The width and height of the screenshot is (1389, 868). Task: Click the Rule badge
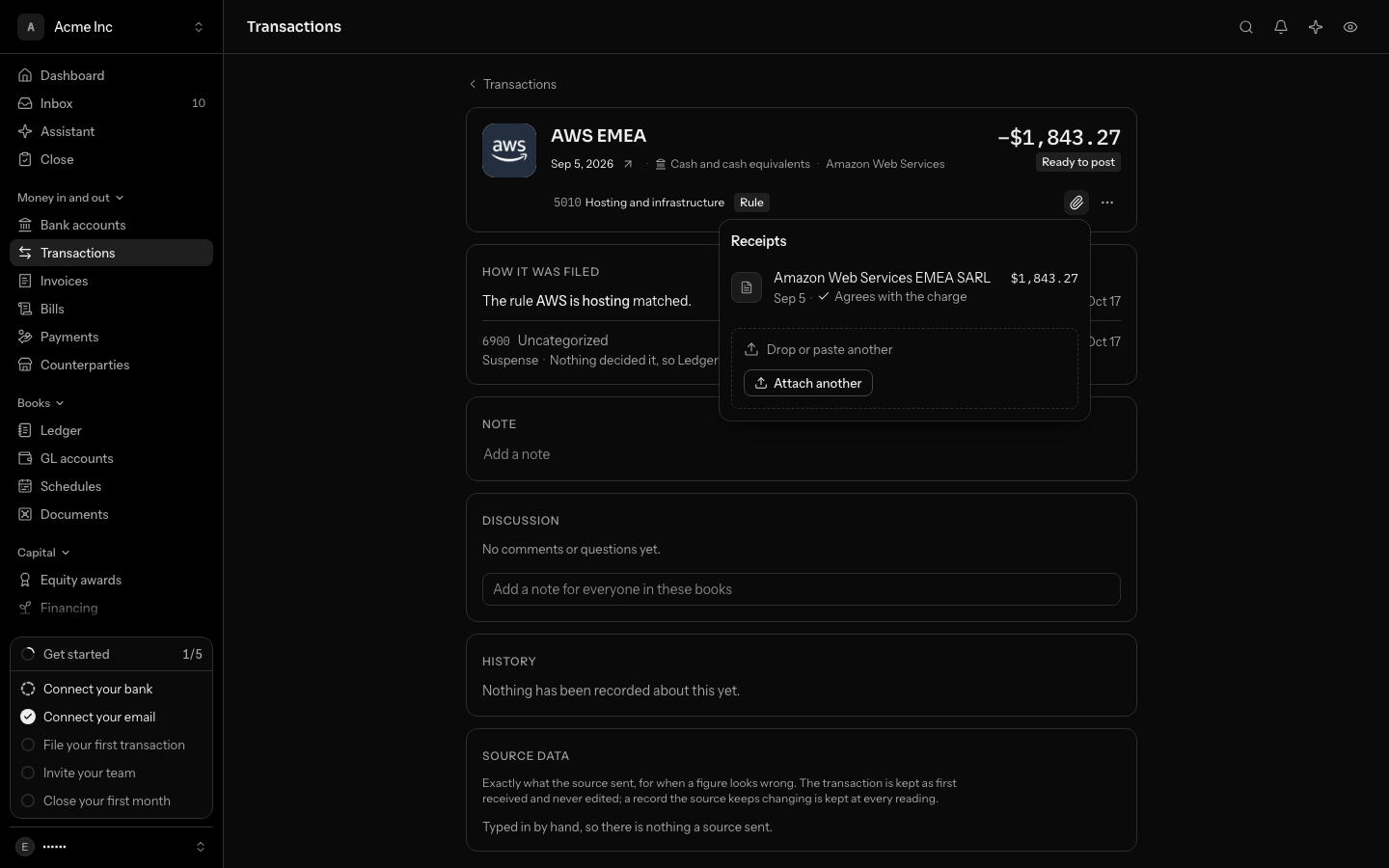point(751,203)
